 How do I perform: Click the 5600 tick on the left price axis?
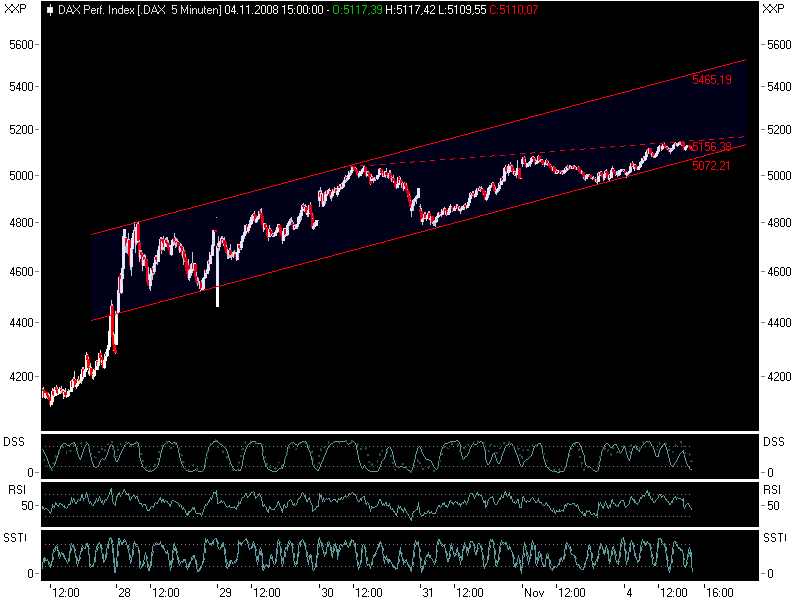[21, 45]
